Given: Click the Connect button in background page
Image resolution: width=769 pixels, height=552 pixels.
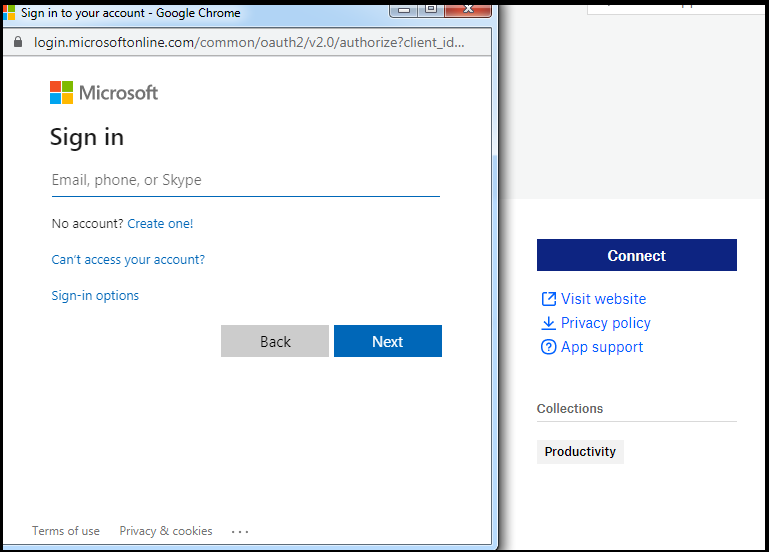Looking at the screenshot, I should click(x=637, y=255).
